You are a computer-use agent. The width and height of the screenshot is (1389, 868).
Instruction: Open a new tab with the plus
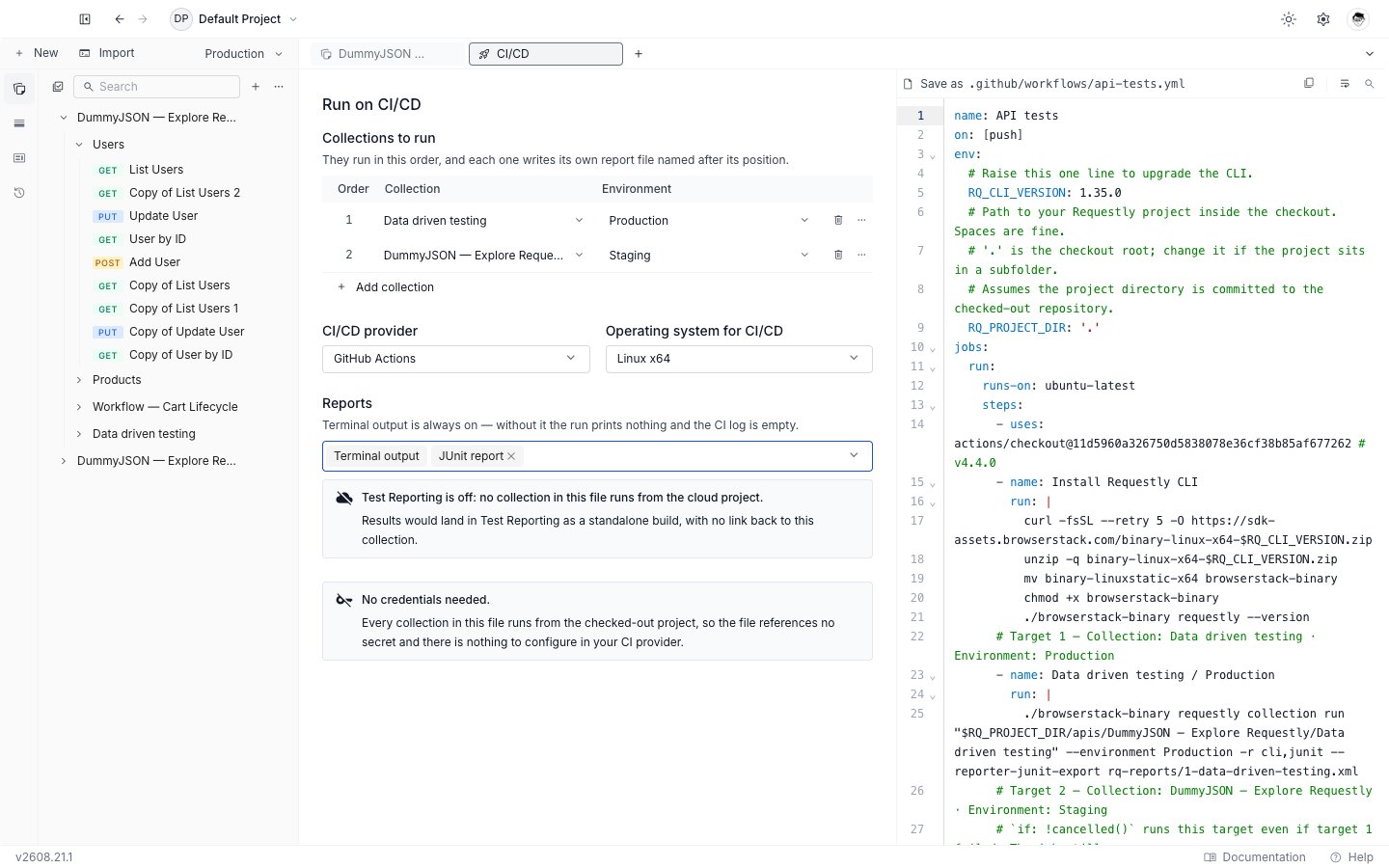pos(639,54)
